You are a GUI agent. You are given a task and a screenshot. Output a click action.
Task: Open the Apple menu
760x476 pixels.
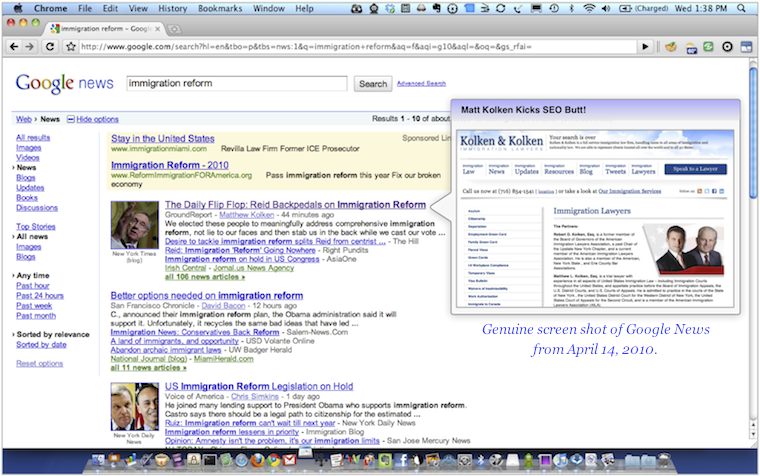18,8
